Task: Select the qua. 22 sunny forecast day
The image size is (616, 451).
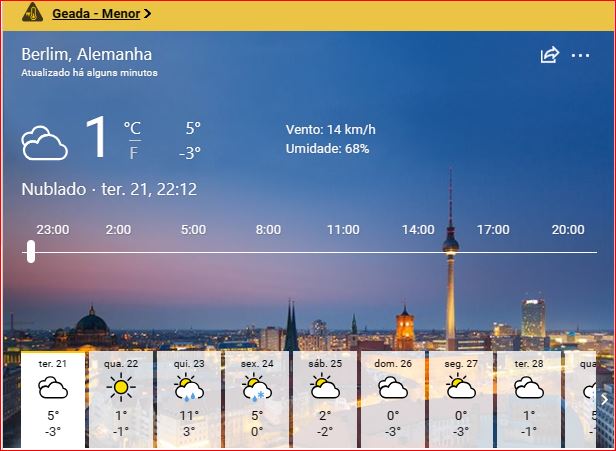Action: tap(121, 398)
